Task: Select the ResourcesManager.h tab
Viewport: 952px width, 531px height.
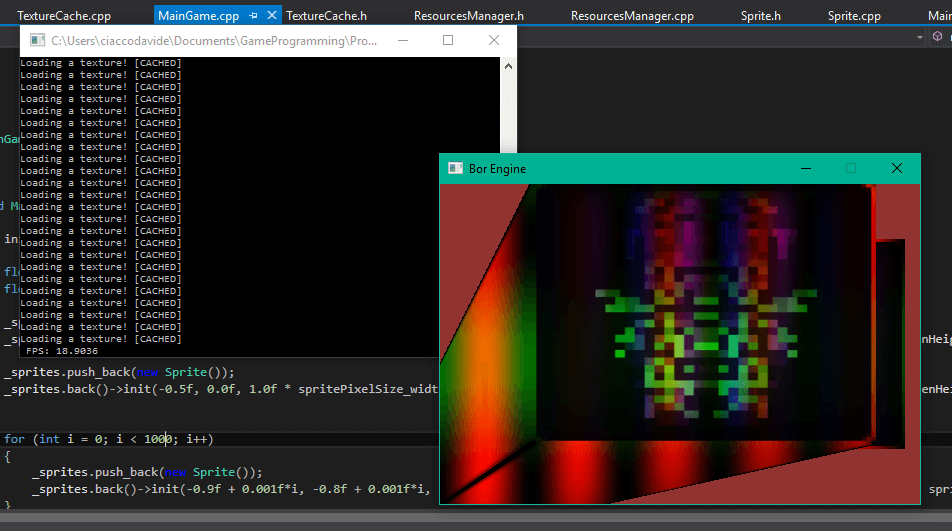Action: click(x=468, y=16)
